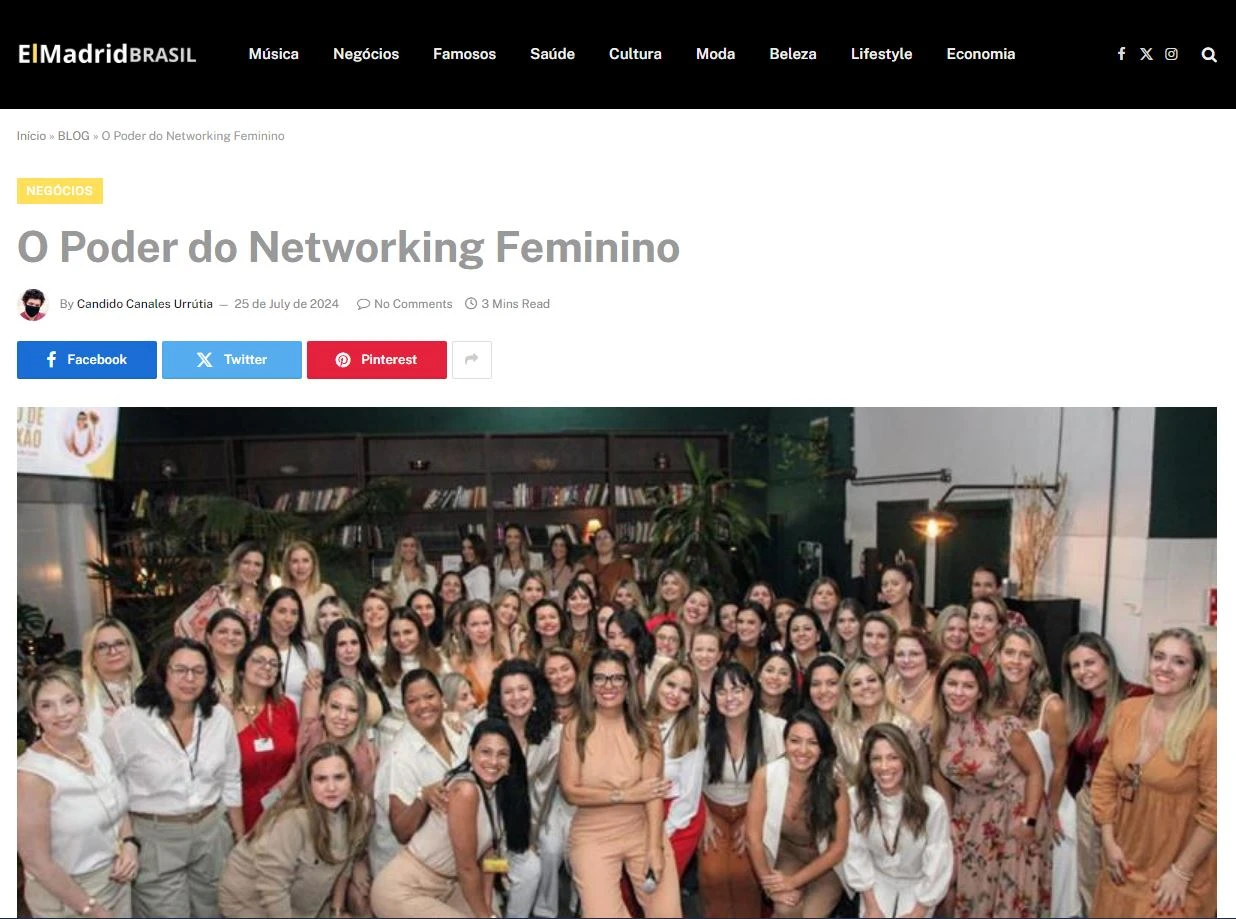Open the search magnifier icon
Image resolution: width=1236 pixels, height=919 pixels.
1209,54
